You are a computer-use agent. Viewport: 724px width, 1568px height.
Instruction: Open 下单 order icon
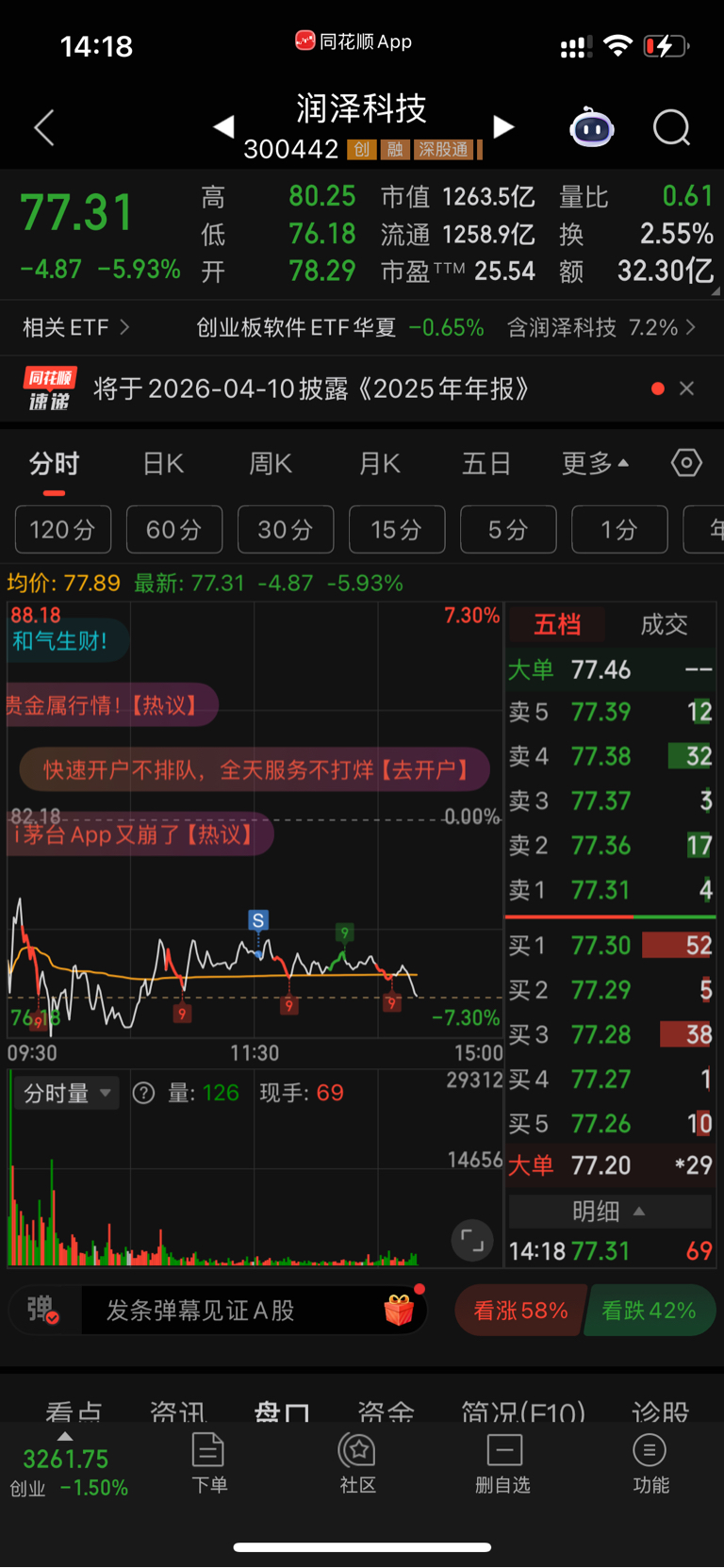208,1463
